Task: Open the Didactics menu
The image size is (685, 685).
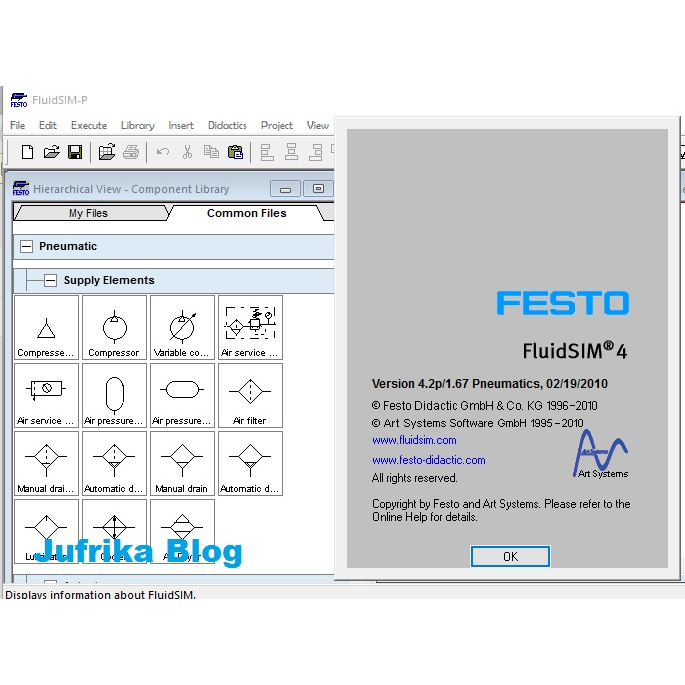Action: pos(227,125)
